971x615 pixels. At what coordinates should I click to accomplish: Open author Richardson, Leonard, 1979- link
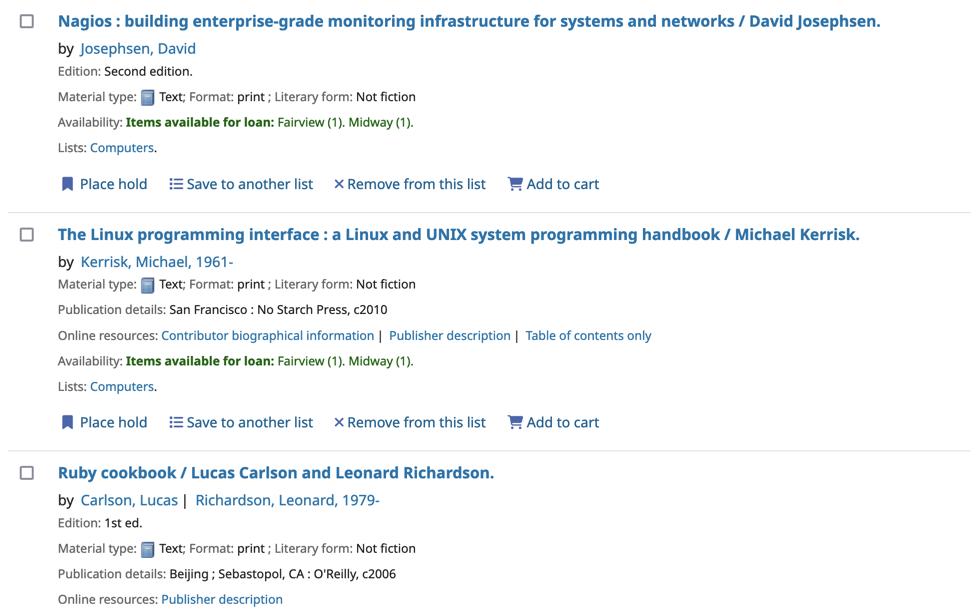[x=287, y=500]
